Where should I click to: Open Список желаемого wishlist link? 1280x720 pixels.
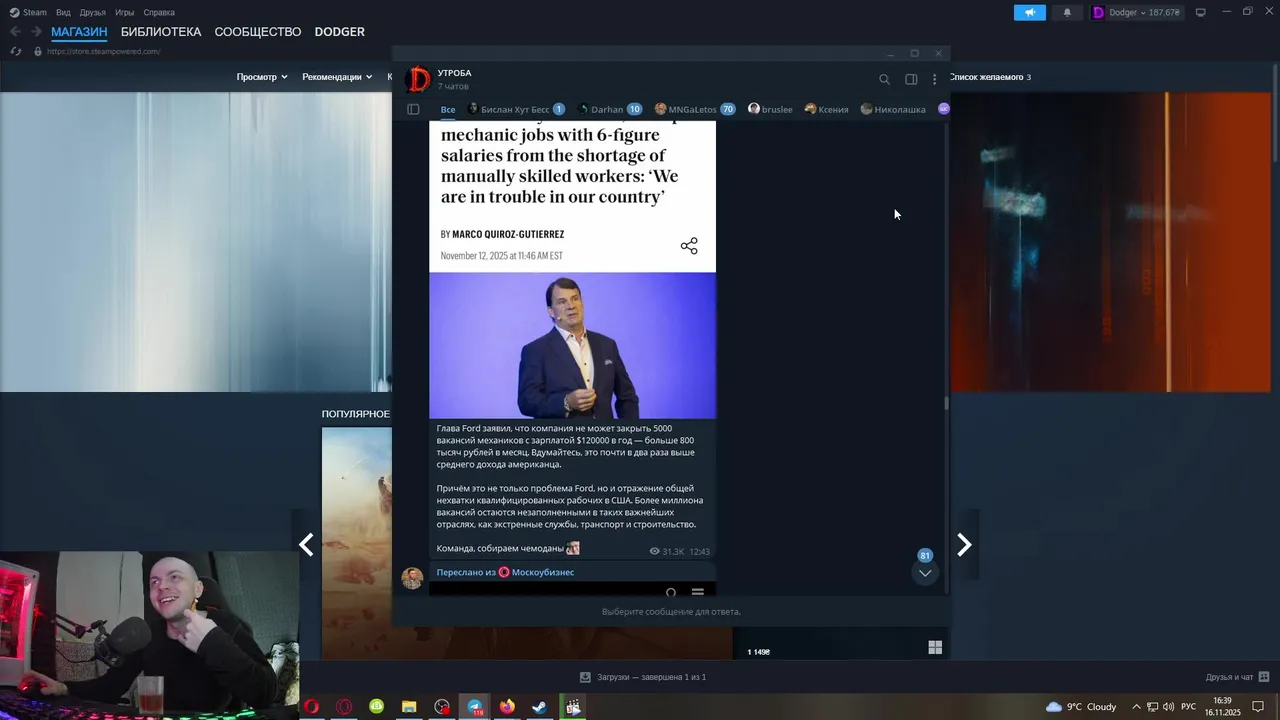pyautogui.click(x=990, y=77)
